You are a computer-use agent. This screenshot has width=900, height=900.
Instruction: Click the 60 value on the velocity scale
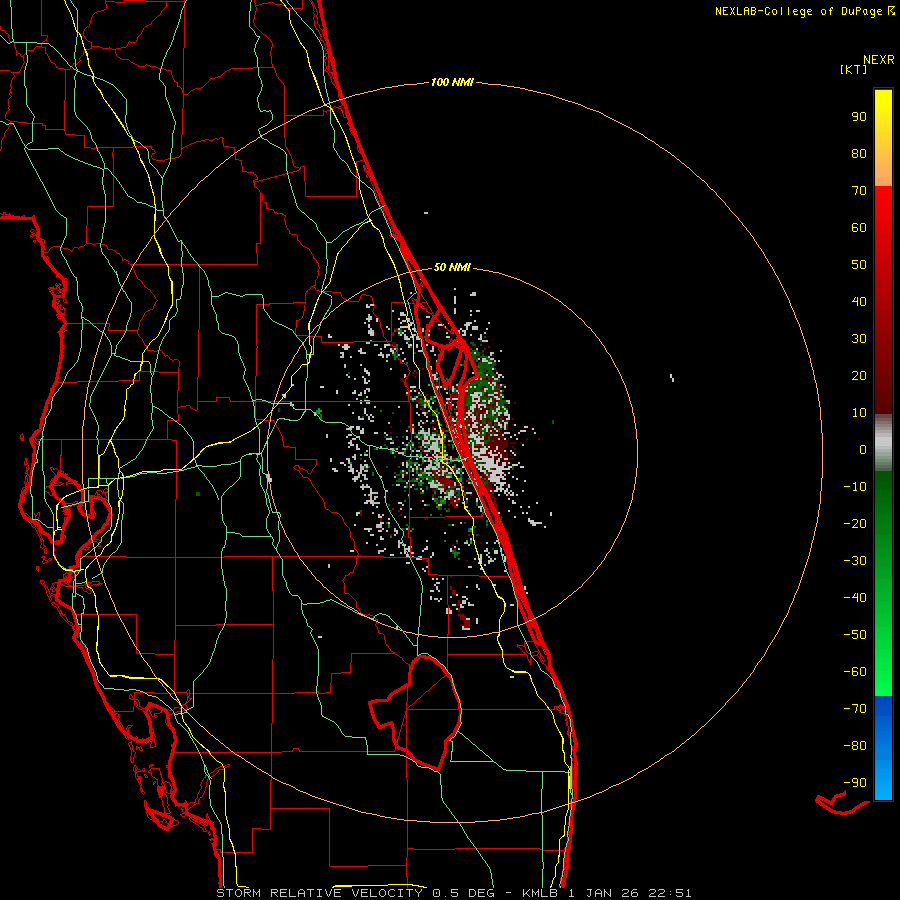[859, 227]
